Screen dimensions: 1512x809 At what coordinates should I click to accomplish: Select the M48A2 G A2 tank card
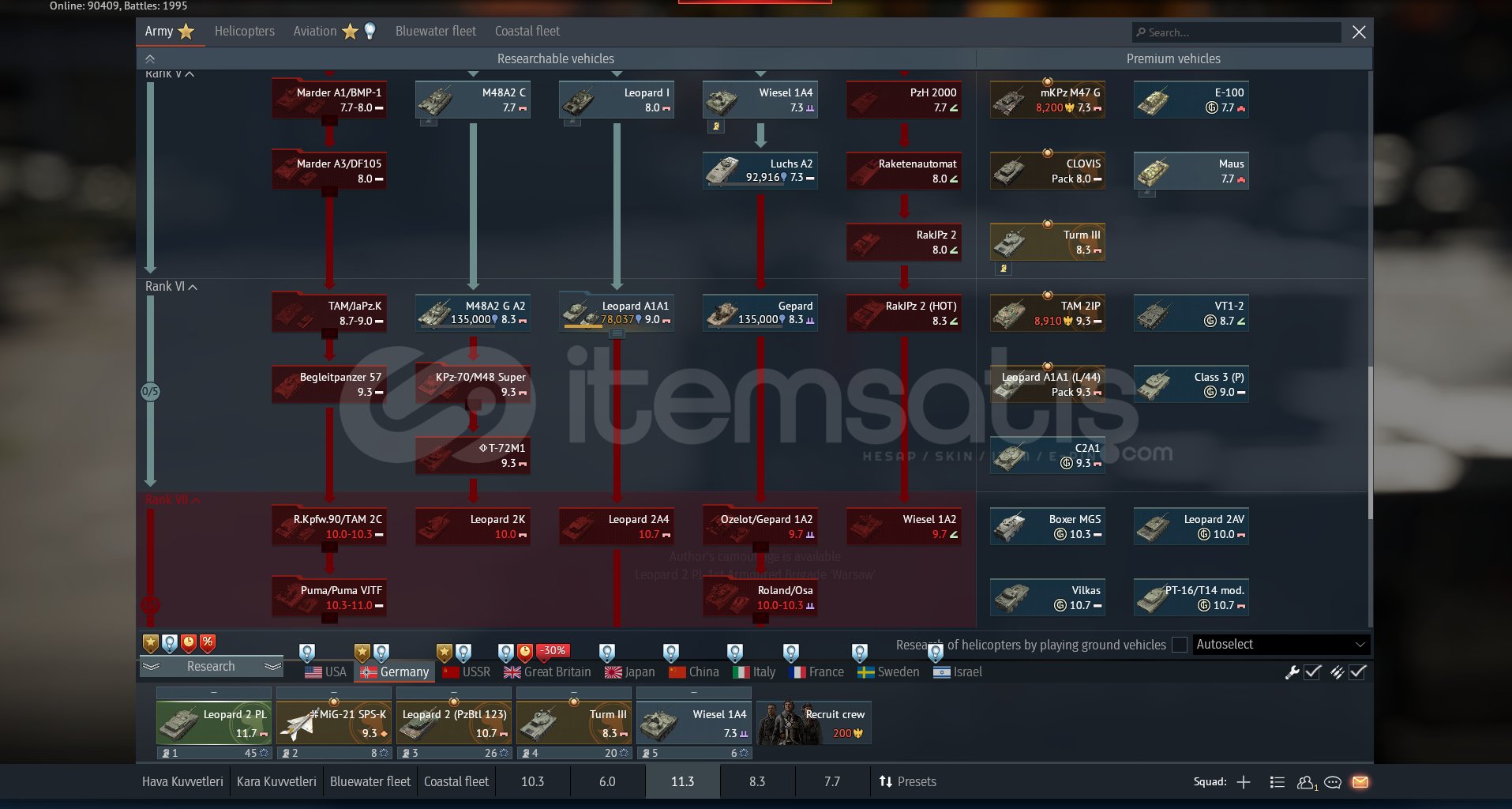(473, 314)
